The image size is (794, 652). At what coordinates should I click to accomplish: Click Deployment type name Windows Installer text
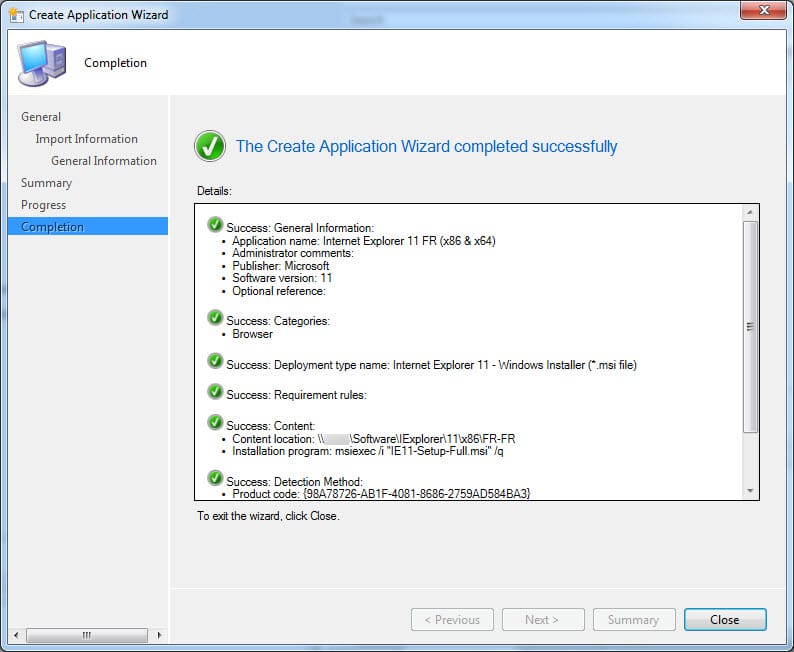click(x=431, y=365)
